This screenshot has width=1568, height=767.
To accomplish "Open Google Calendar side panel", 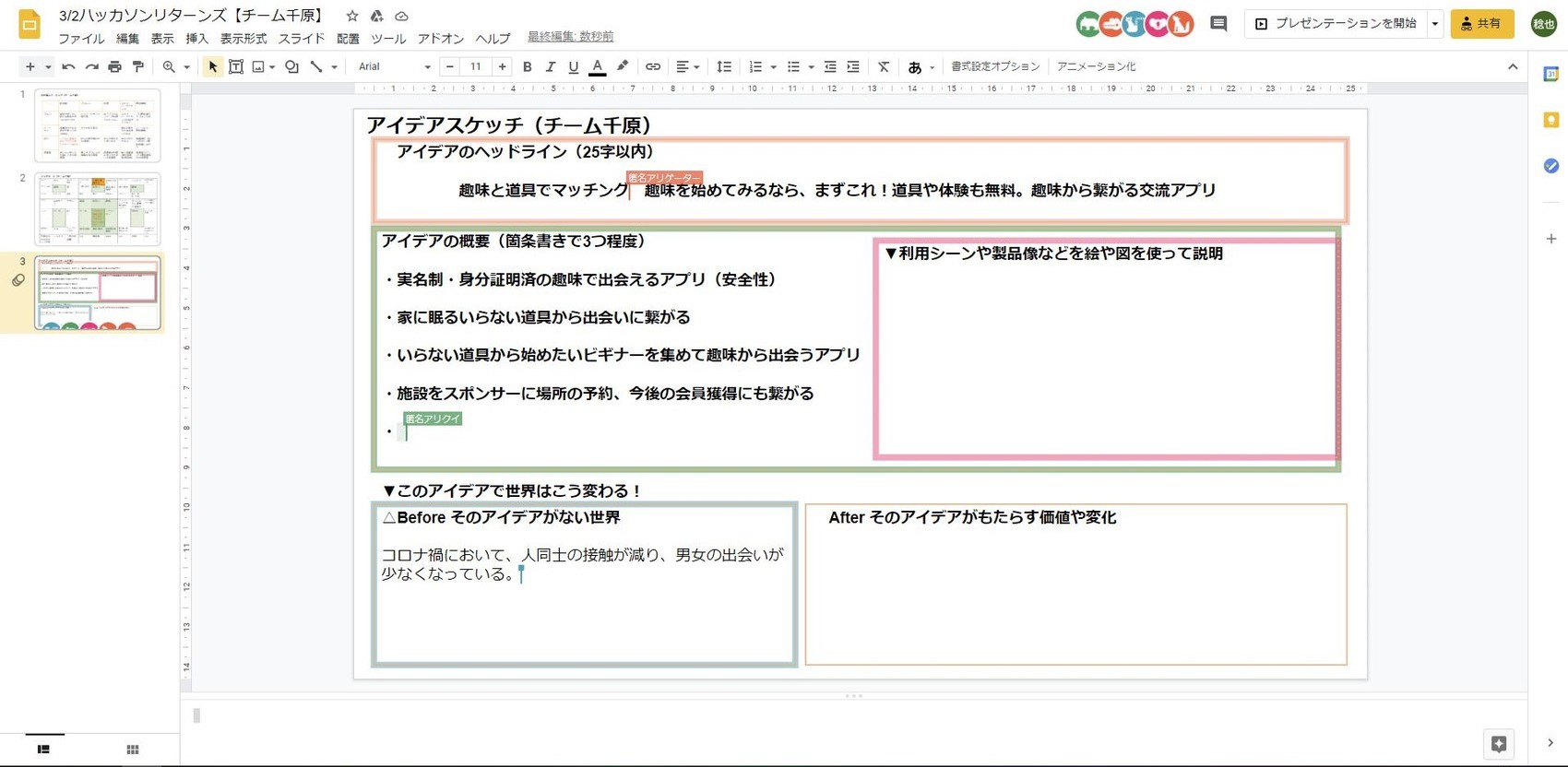I will (x=1551, y=74).
